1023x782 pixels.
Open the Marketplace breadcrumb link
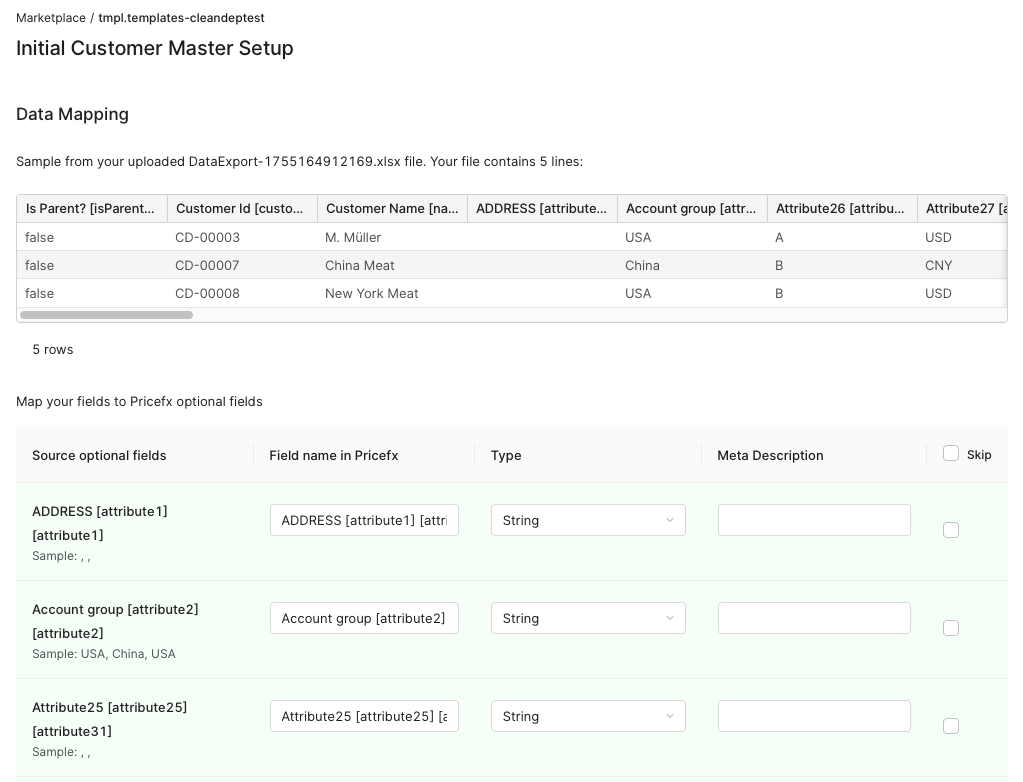(x=50, y=18)
